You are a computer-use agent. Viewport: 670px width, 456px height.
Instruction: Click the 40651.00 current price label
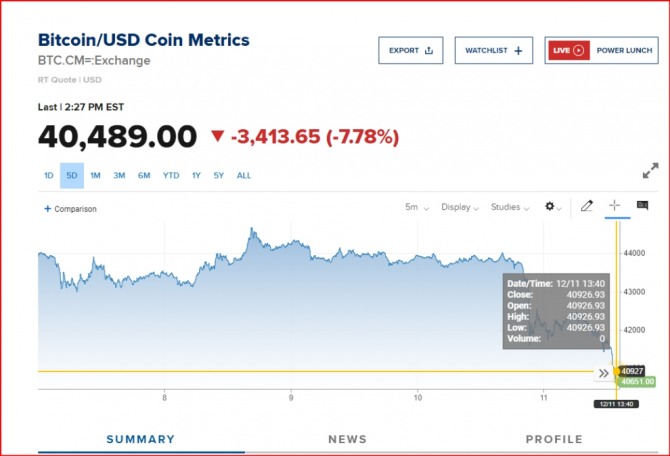coord(637,381)
